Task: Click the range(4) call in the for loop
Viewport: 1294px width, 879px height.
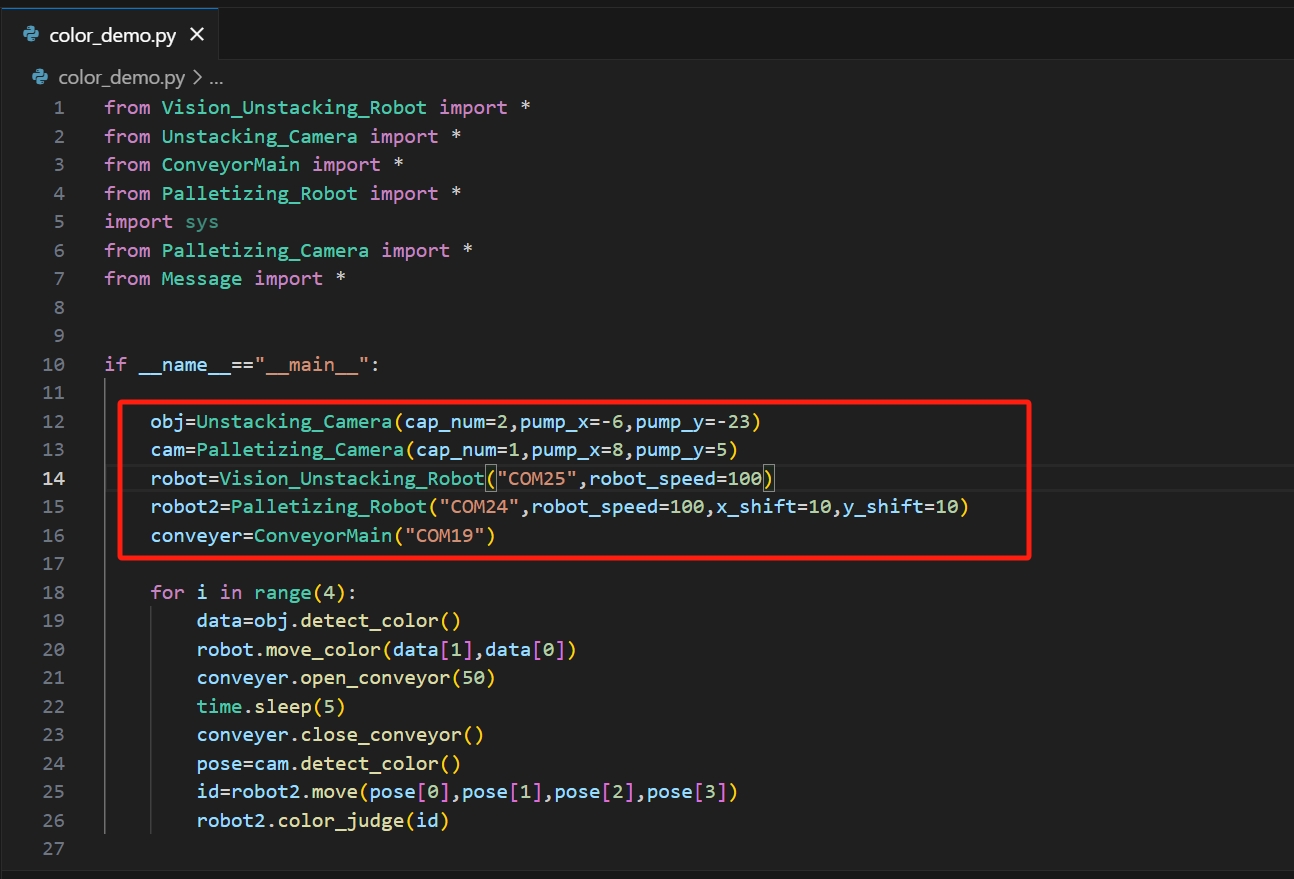Action: pos(300,592)
